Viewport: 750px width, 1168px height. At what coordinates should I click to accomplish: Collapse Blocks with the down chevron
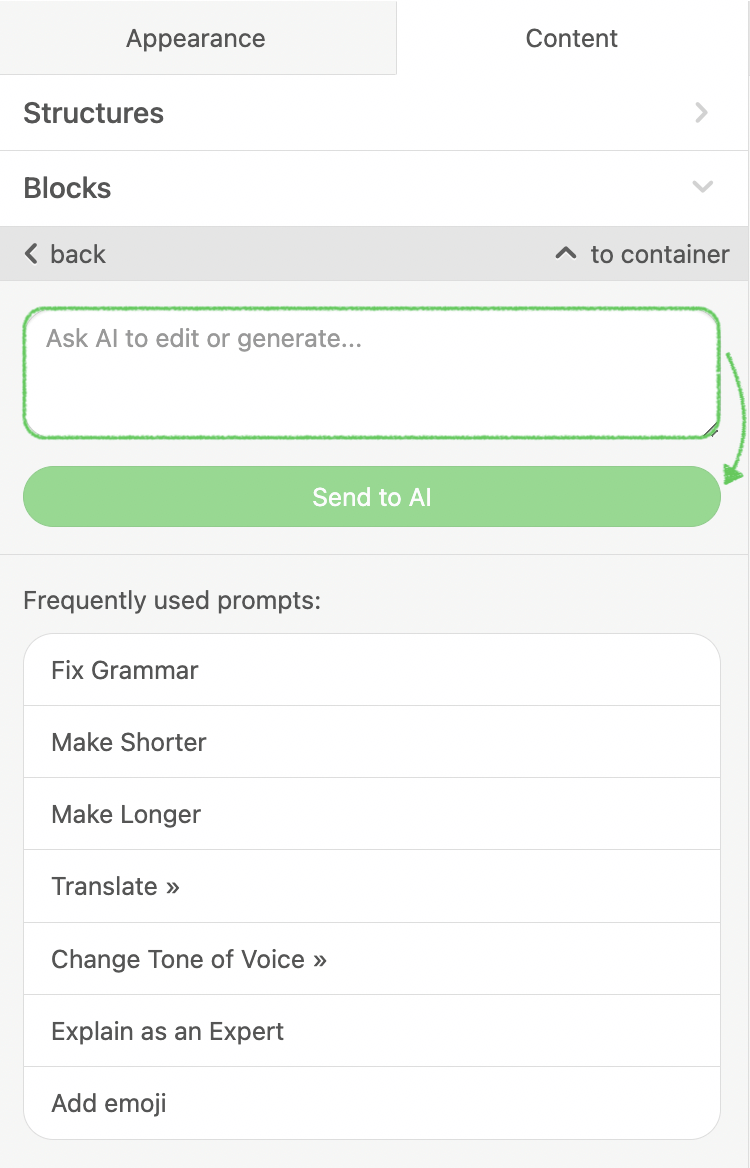coord(702,187)
